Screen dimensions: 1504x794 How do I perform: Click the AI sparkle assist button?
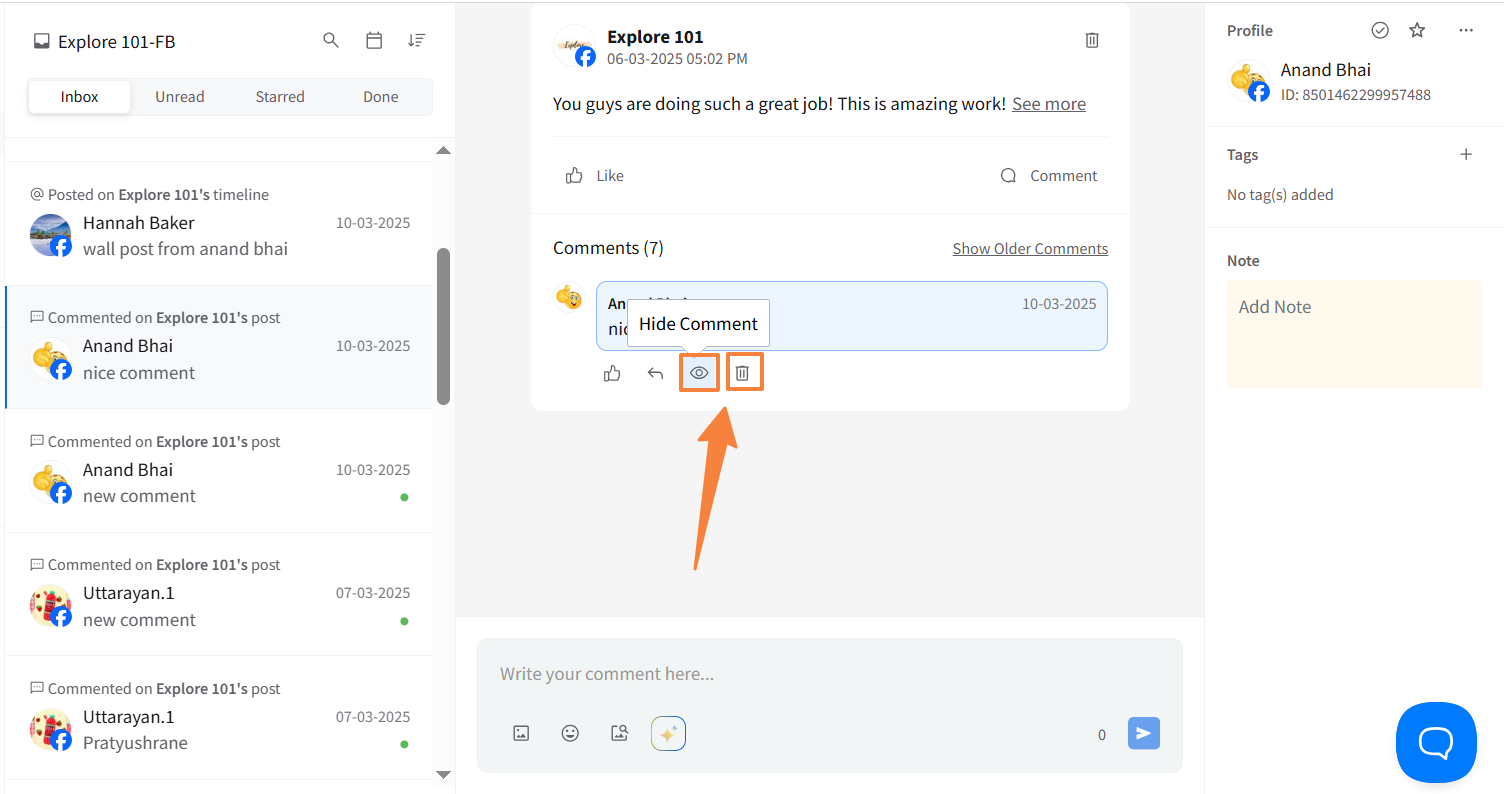pyautogui.click(x=668, y=733)
